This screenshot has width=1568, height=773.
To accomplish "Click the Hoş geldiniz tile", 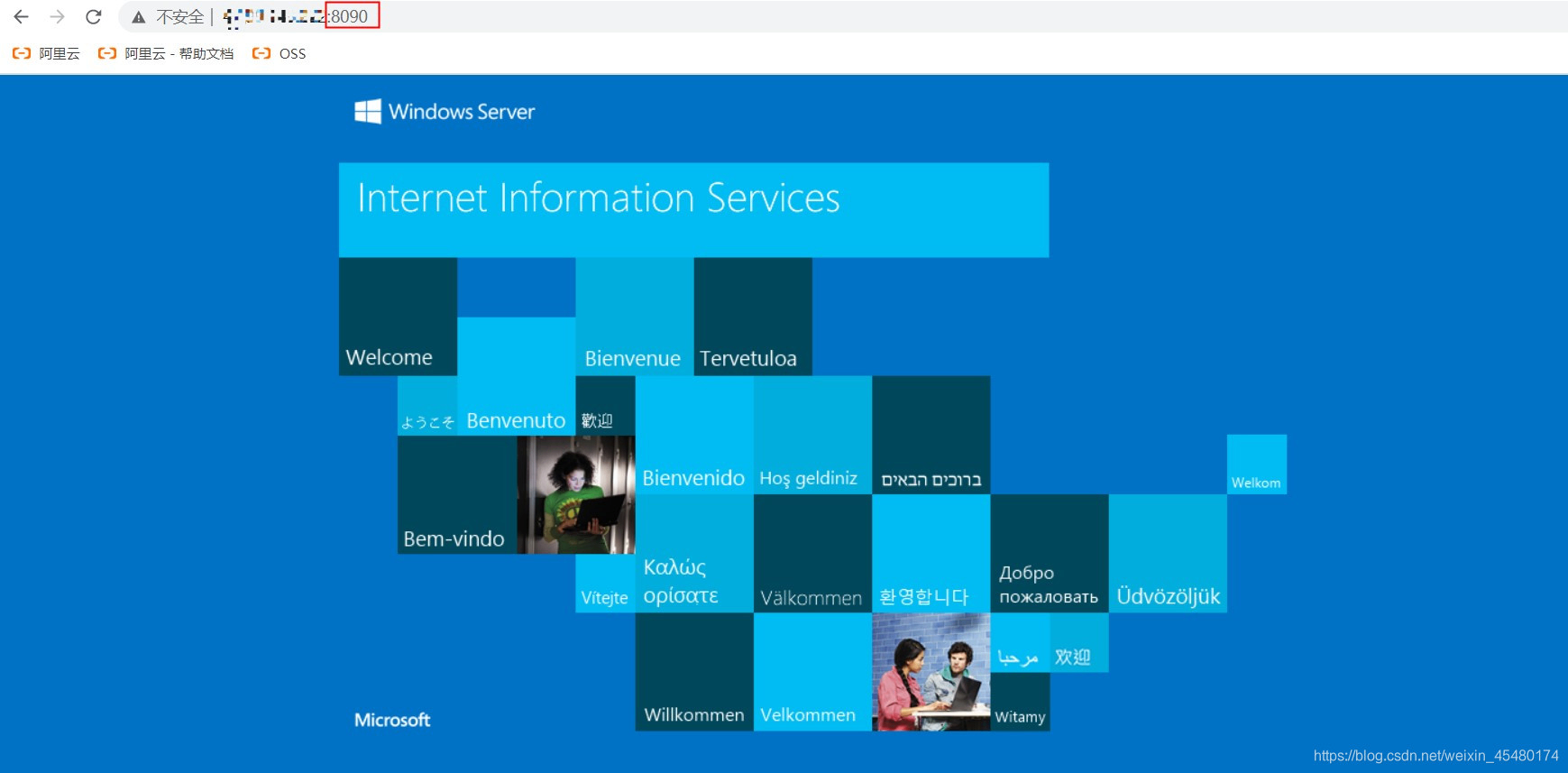I will click(x=812, y=435).
